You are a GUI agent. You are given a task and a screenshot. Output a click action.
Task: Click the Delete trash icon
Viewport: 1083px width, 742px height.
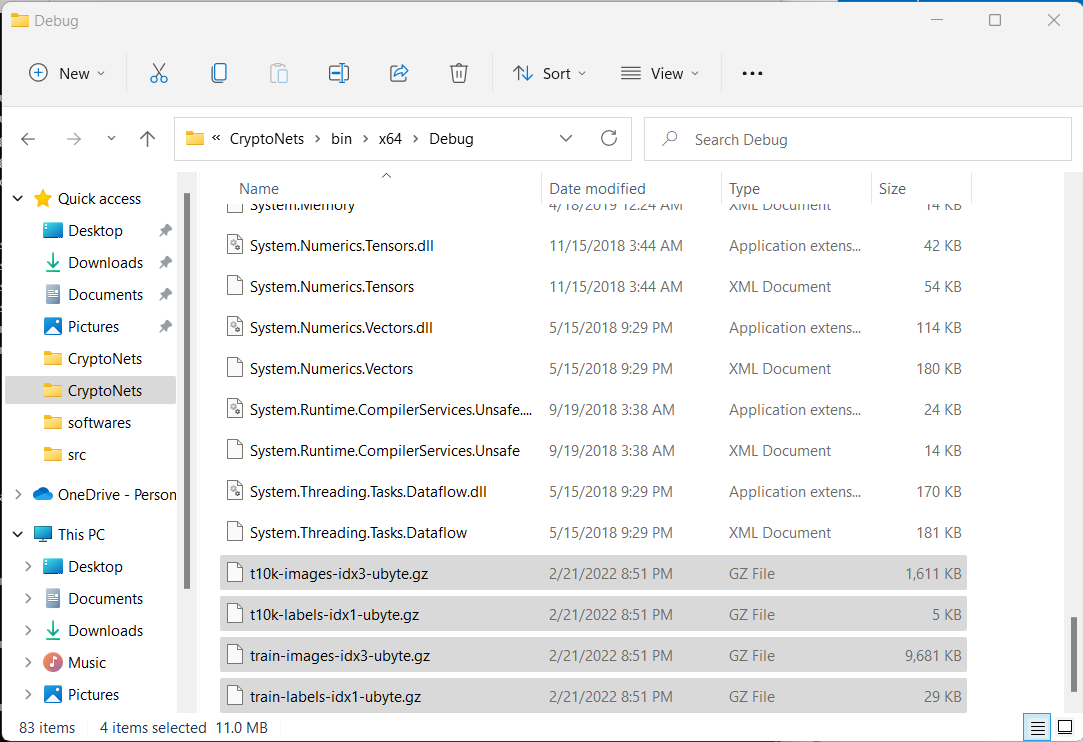[459, 73]
